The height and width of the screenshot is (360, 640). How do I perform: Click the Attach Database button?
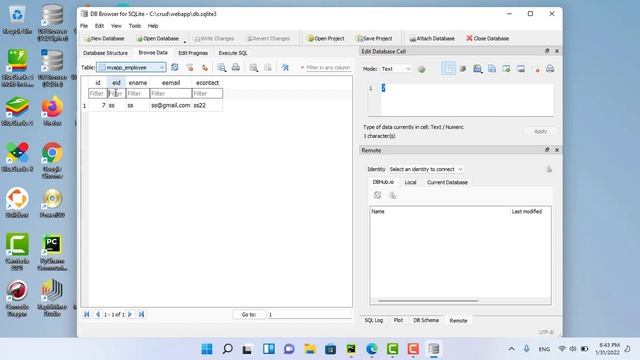coord(432,38)
